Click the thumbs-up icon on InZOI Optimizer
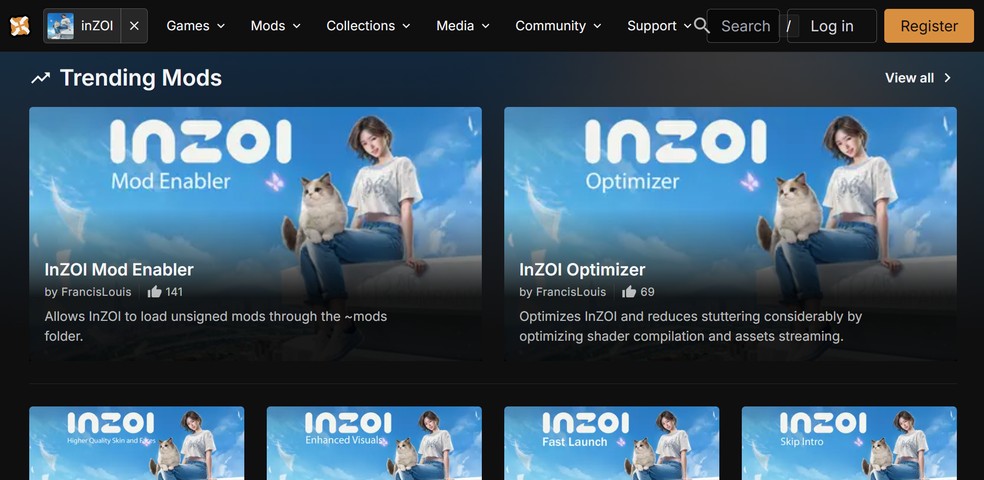Viewport: 984px width, 480px height. 629,292
